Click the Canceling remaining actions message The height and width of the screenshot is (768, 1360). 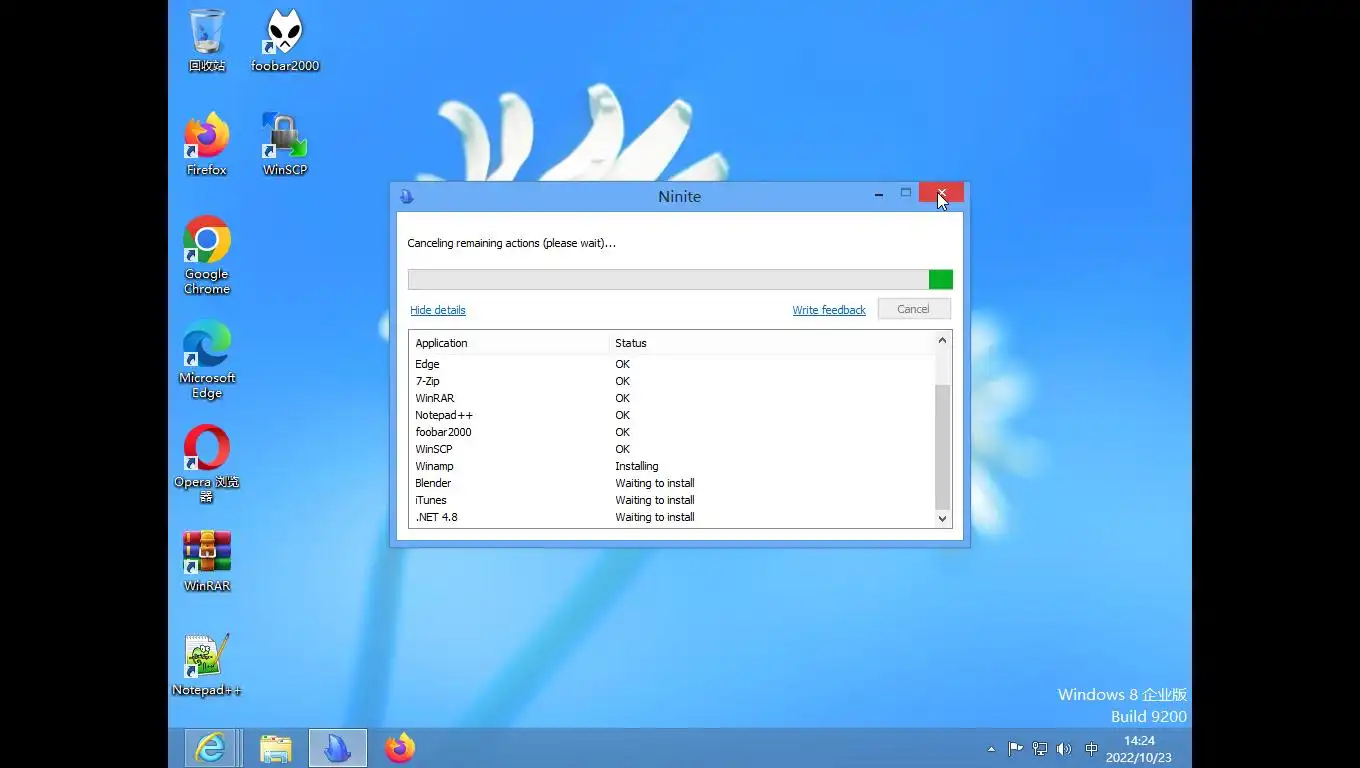511,243
